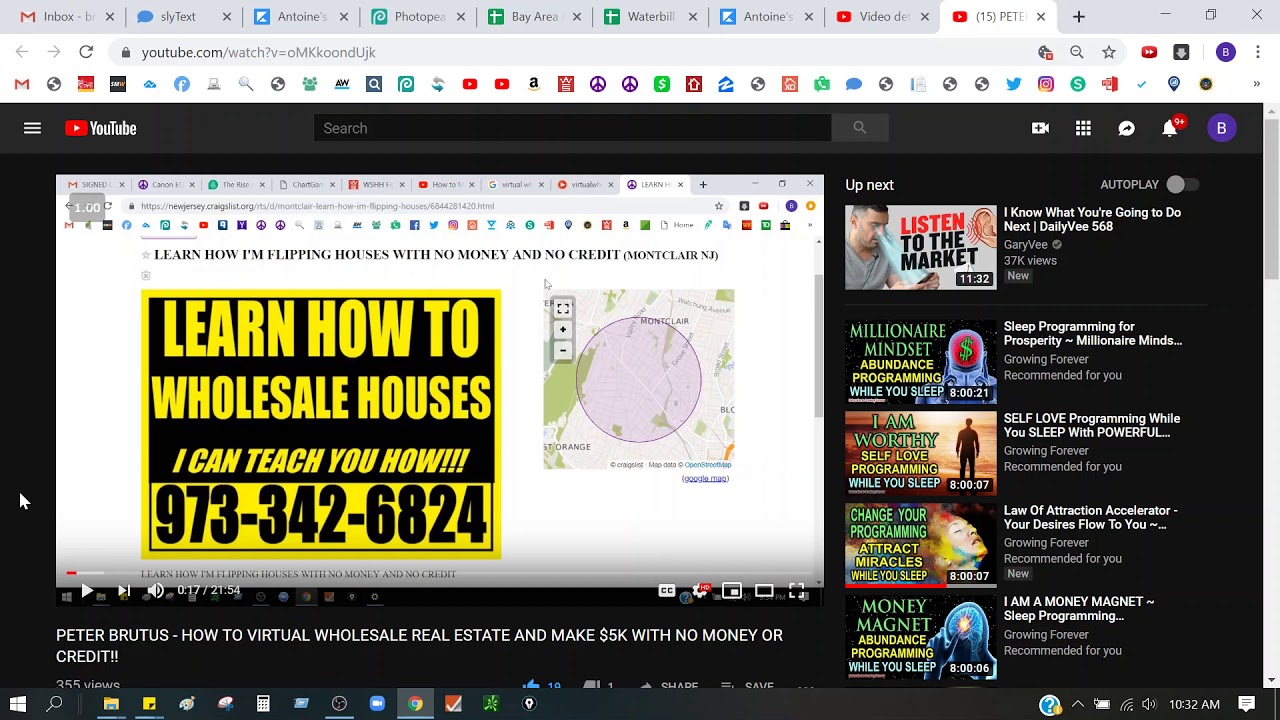Click the clock showing 10:32 AM

point(1194,704)
